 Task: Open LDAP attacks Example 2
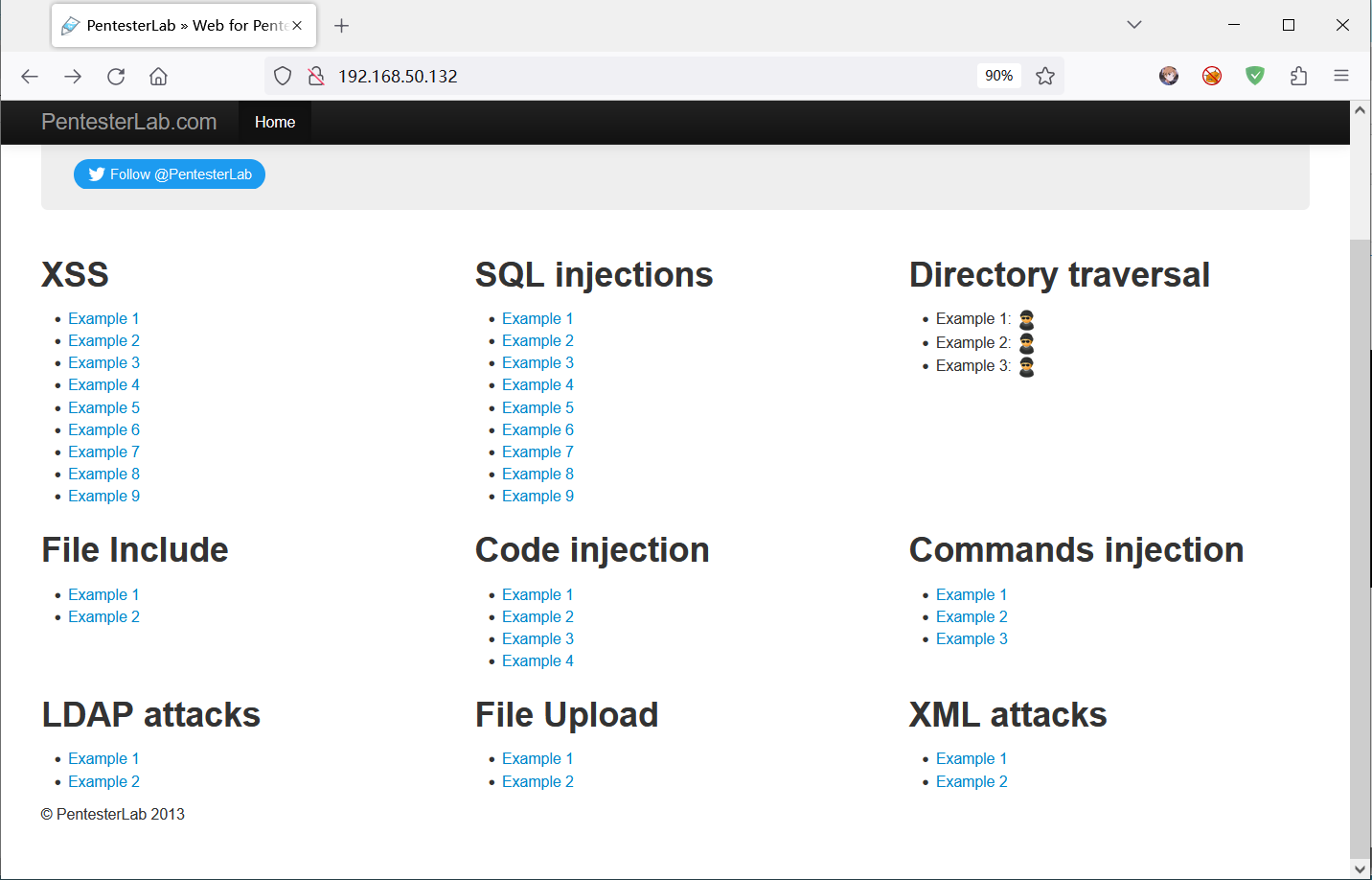coord(103,781)
